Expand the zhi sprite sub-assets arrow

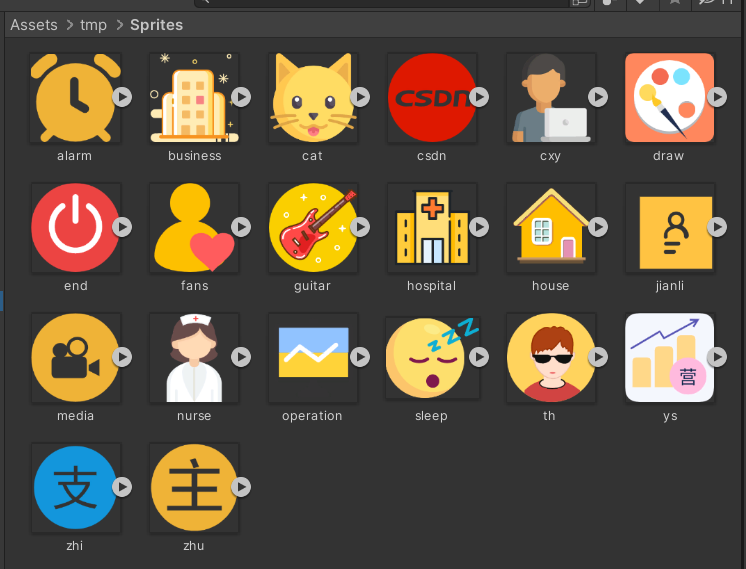(x=122, y=487)
